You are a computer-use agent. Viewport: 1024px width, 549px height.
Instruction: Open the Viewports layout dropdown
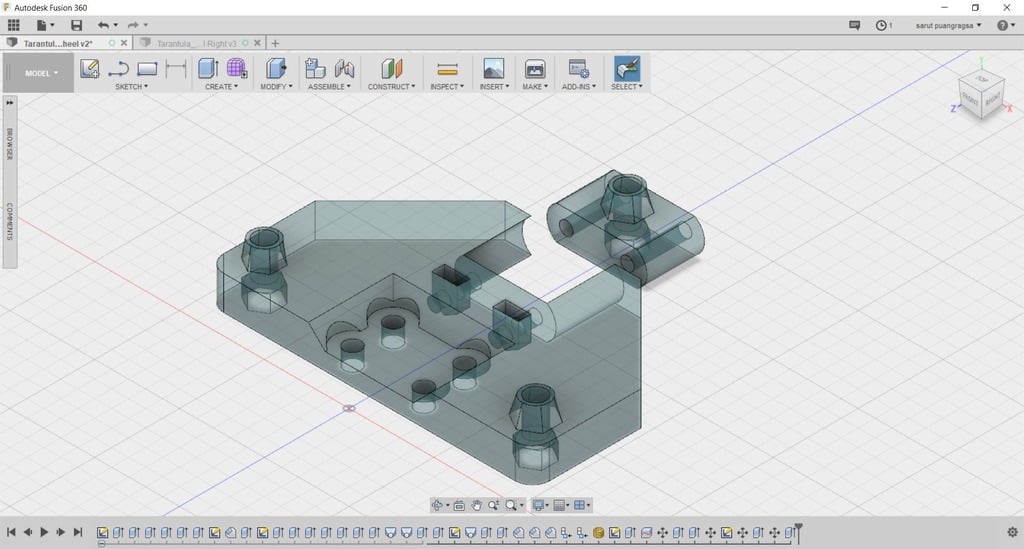(x=581, y=505)
